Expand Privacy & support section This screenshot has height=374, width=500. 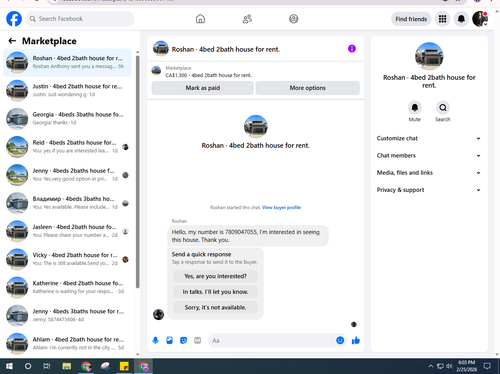429,190
